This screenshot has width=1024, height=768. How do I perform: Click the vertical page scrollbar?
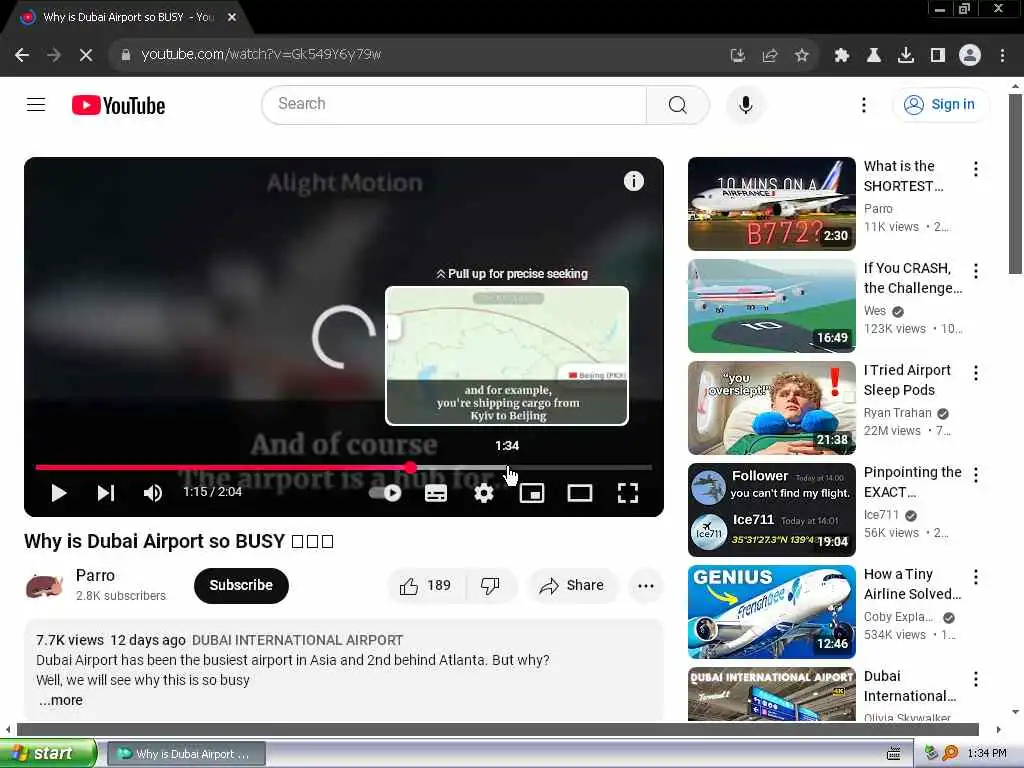1015,184
